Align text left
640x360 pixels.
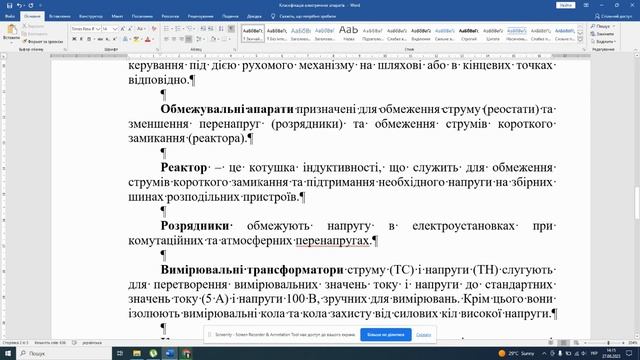(x=166, y=39)
